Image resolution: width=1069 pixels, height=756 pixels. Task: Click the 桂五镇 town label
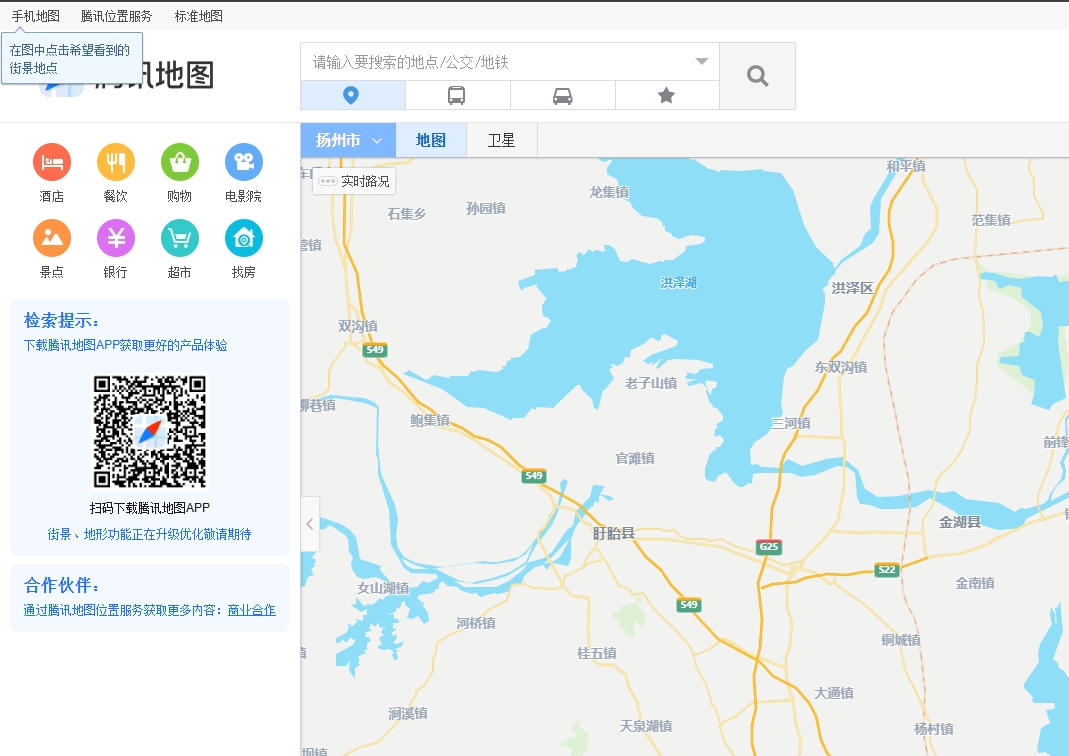tap(597, 653)
